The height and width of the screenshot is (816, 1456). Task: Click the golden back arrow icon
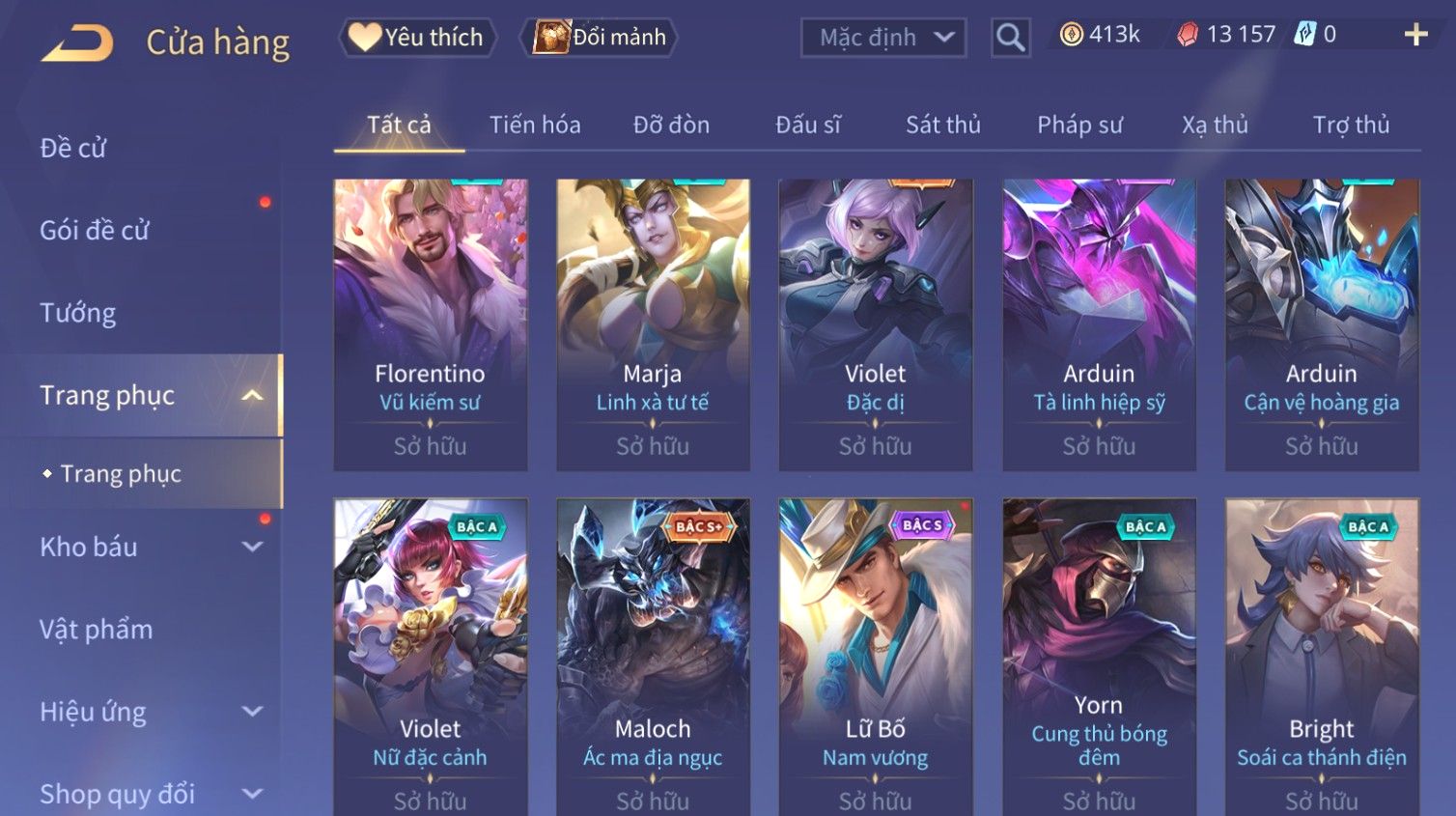click(x=77, y=43)
